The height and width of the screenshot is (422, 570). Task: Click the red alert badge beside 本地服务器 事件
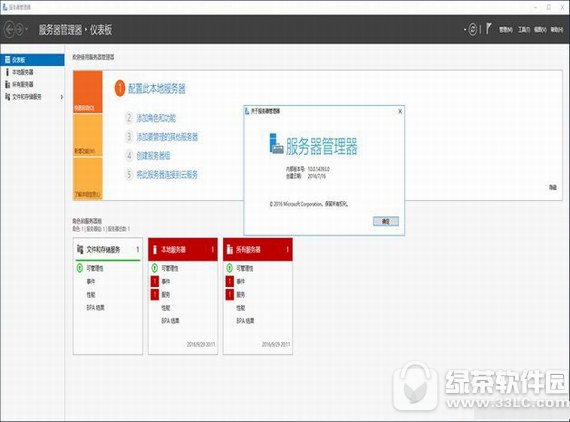(x=155, y=281)
